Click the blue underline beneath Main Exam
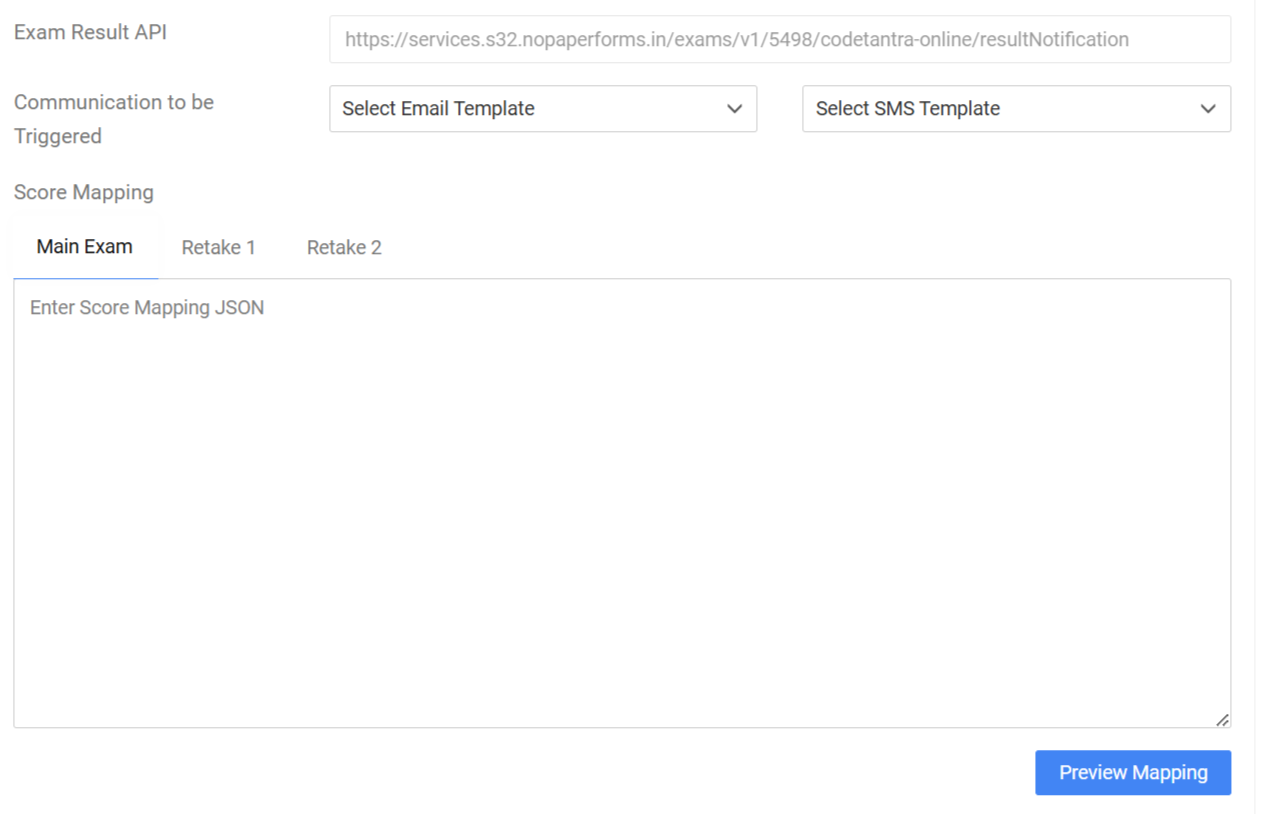Screen dimensions: 1264x814 tap(85, 277)
